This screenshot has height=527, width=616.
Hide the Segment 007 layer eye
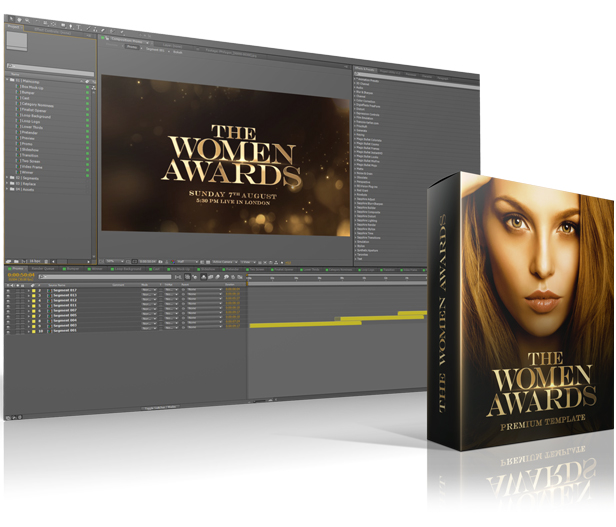8,310
